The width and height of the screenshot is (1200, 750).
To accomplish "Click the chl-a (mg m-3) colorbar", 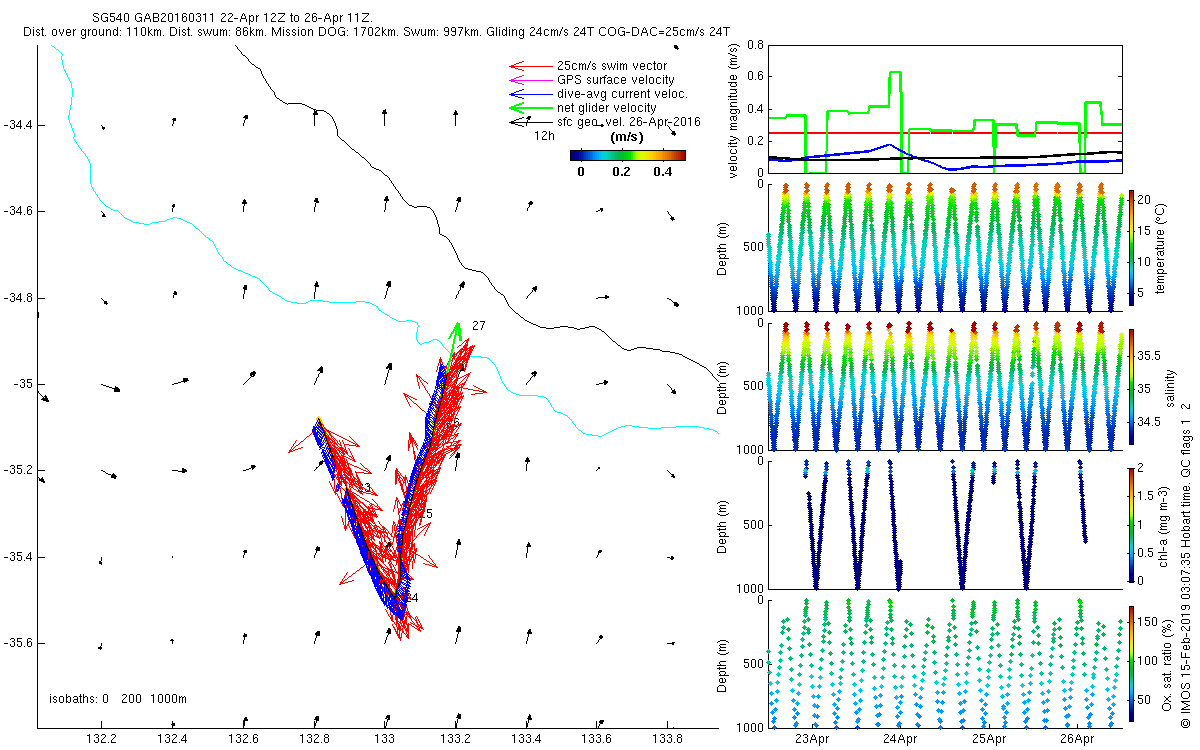I will click(x=1131, y=524).
